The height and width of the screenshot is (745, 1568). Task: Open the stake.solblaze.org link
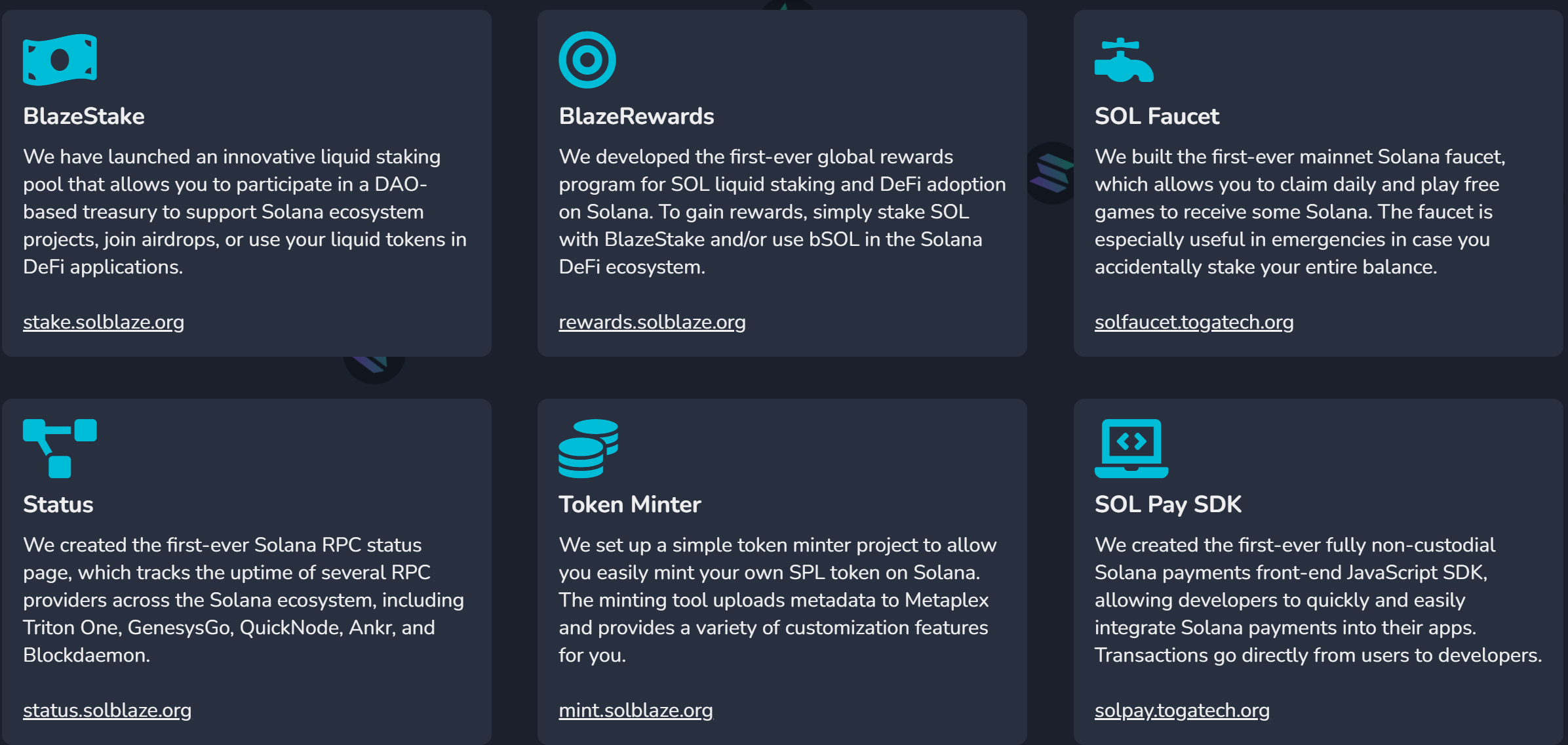(104, 322)
